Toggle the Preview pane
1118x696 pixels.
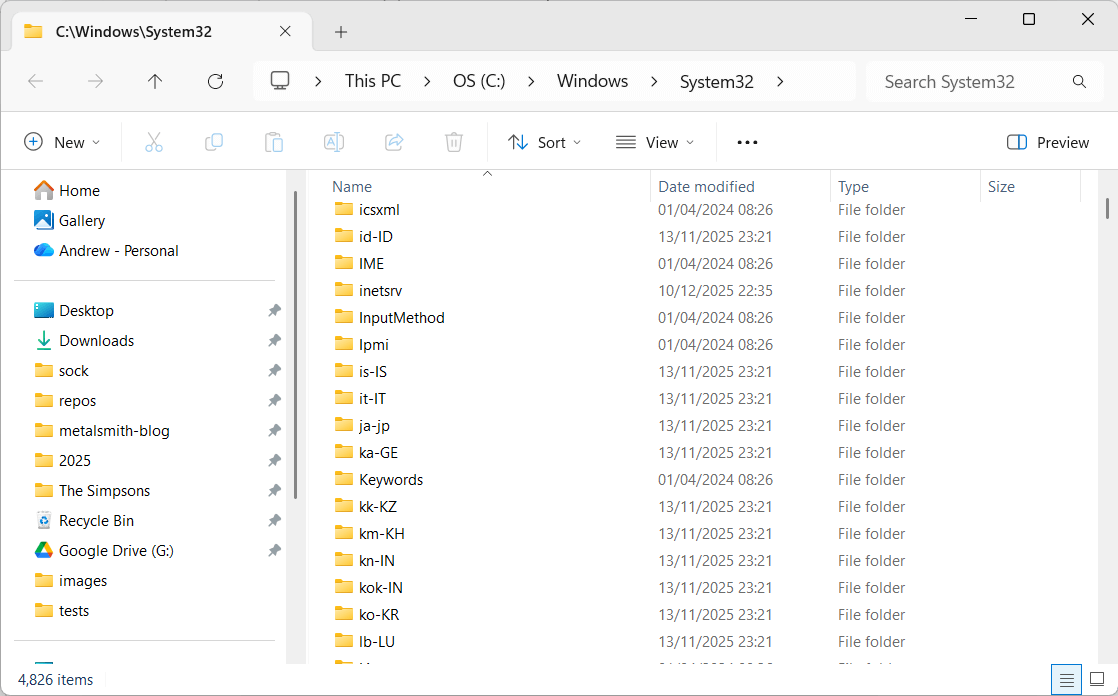click(1047, 143)
